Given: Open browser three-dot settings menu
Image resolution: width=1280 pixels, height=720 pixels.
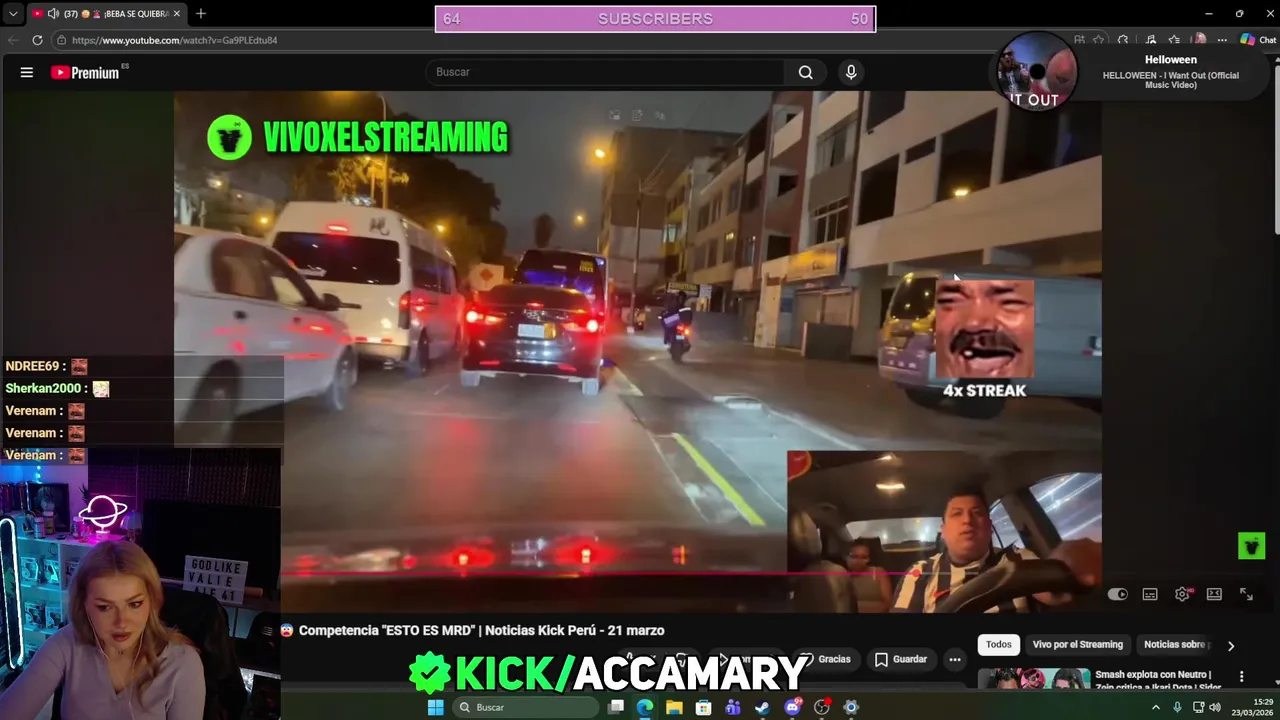Looking at the screenshot, I should point(1222,40).
